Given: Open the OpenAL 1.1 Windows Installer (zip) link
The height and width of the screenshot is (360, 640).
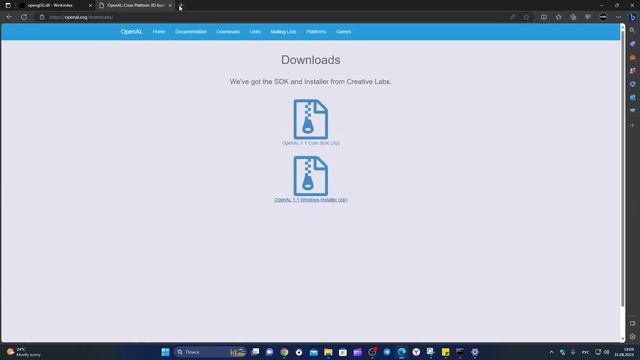Looking at the screenshot, I should [x=311, y=200].
